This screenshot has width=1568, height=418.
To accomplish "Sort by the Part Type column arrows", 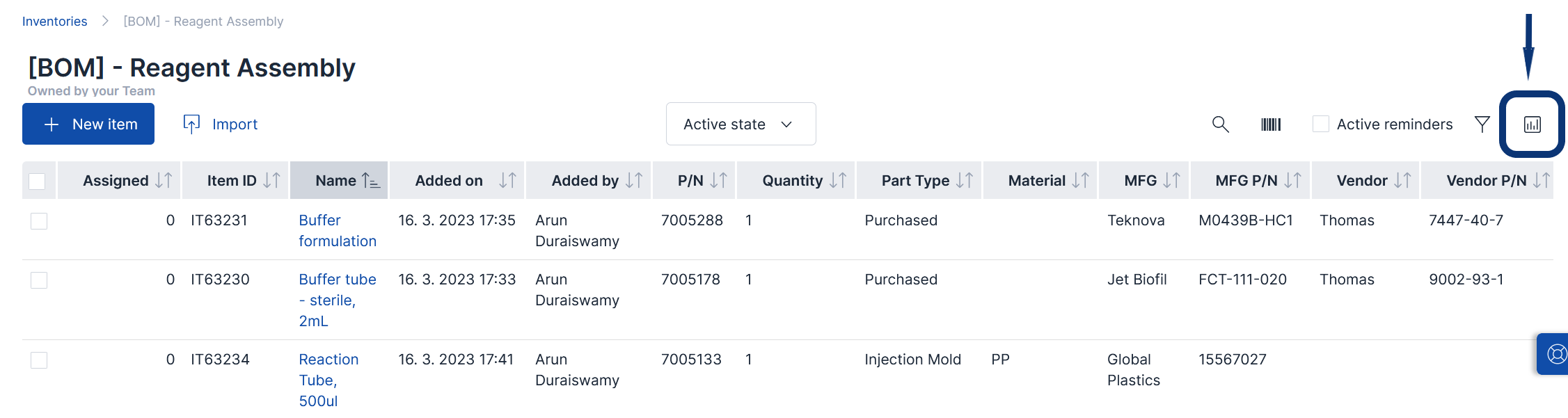I will 964,181.
